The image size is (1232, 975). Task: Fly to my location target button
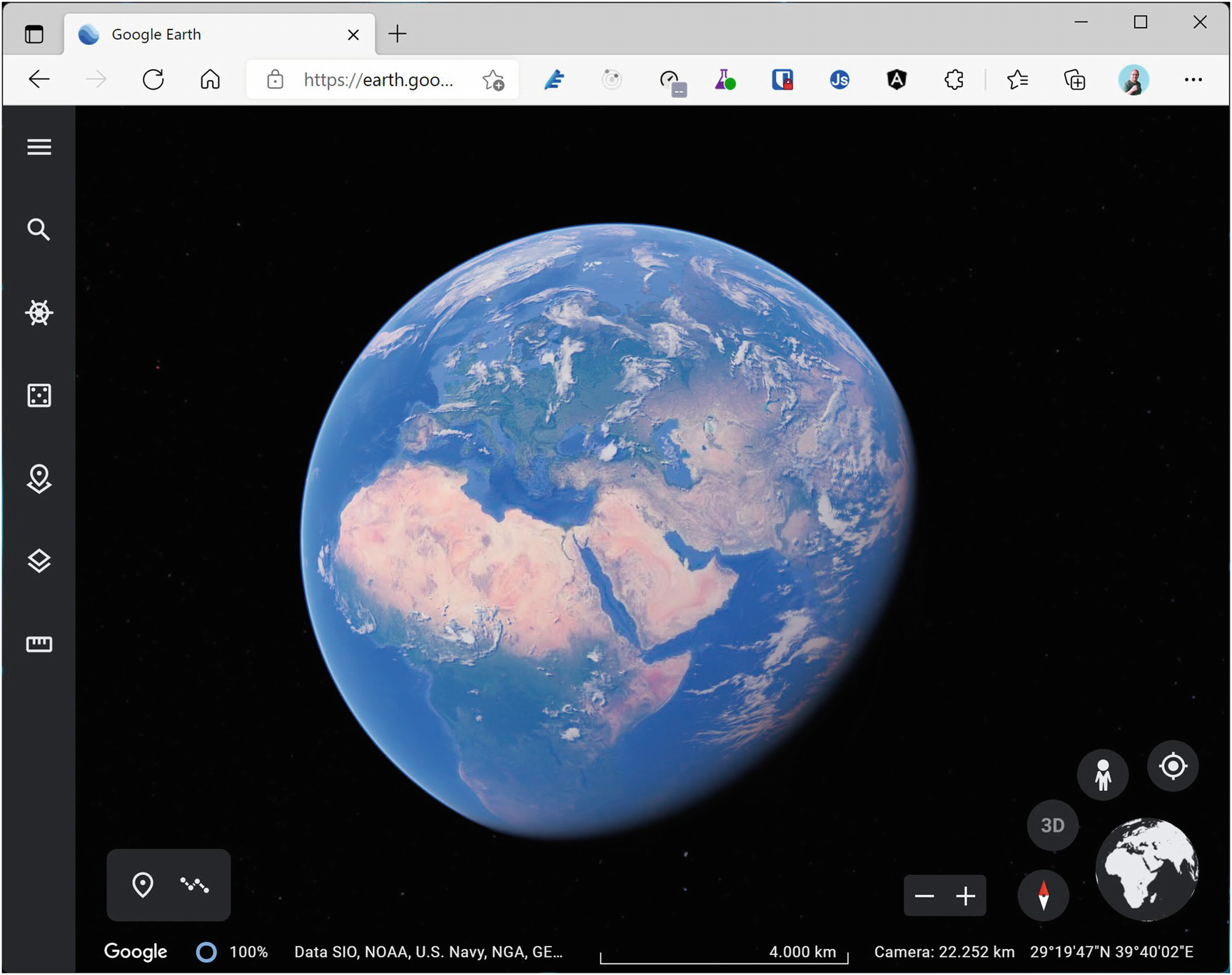point(1173,767)
